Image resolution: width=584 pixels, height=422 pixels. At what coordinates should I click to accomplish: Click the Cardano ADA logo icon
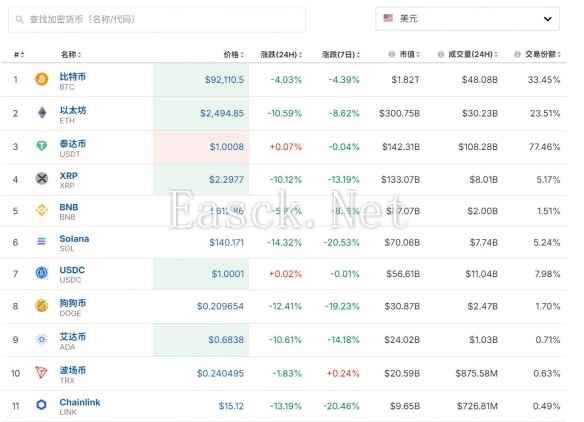tap(41, 339)
